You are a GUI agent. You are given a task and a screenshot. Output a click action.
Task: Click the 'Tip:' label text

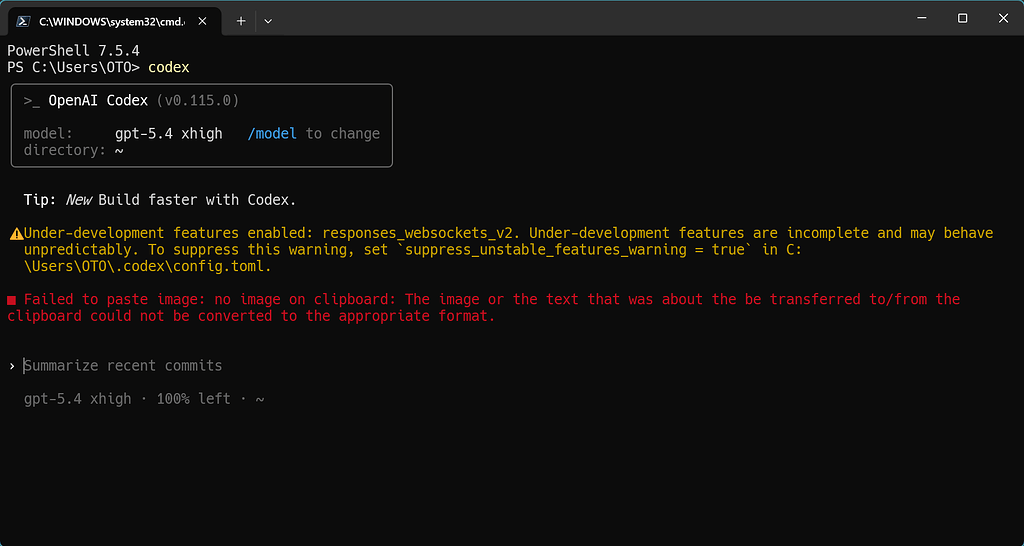[x=40, y=200]
